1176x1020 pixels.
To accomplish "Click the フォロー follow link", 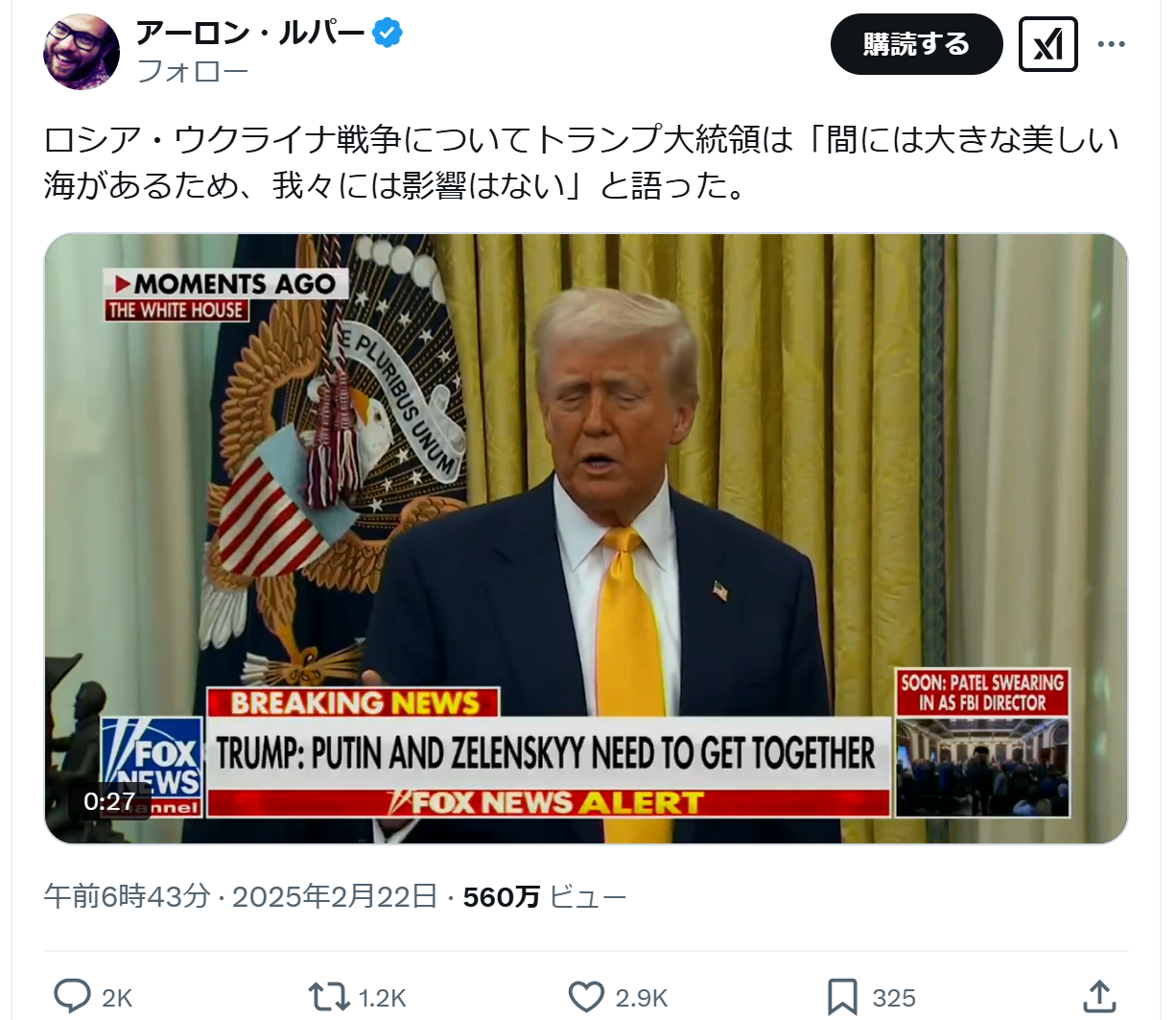I will [193, 71].
